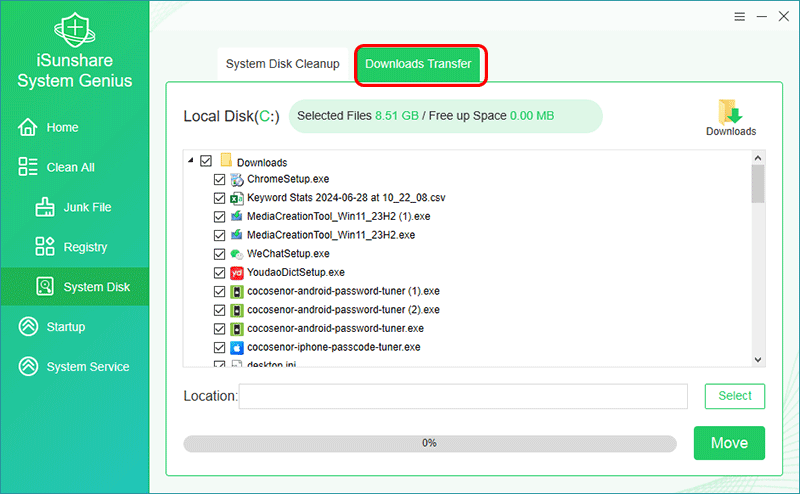
Task: Click the file list scroll down arrow
Action: coord(758,360)
